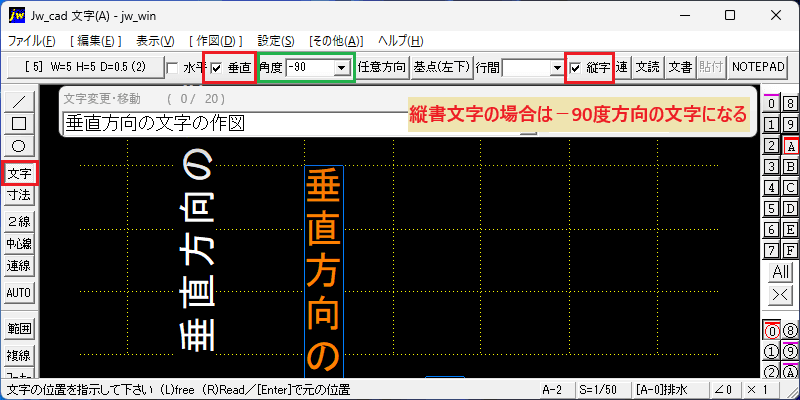
Task: Click the AUTO mode tool button
Action: coord(19,293)
